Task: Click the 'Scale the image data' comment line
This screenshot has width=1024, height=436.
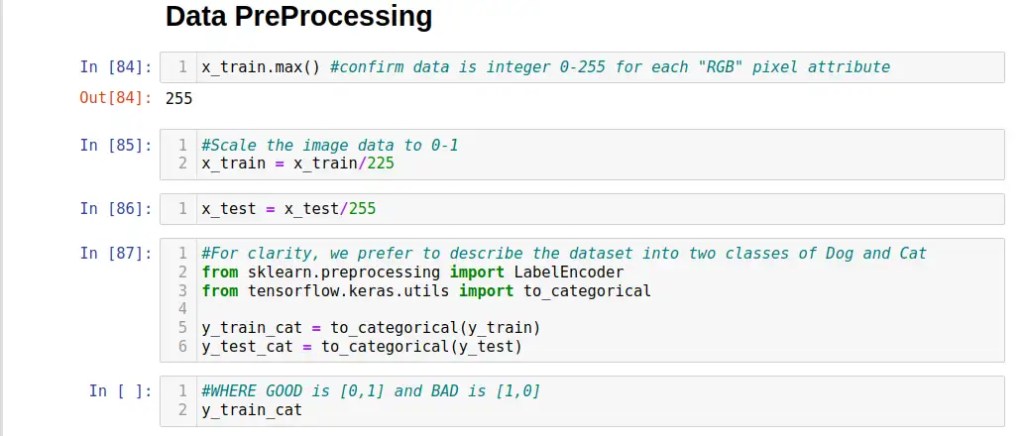Action: coord(329,145)
